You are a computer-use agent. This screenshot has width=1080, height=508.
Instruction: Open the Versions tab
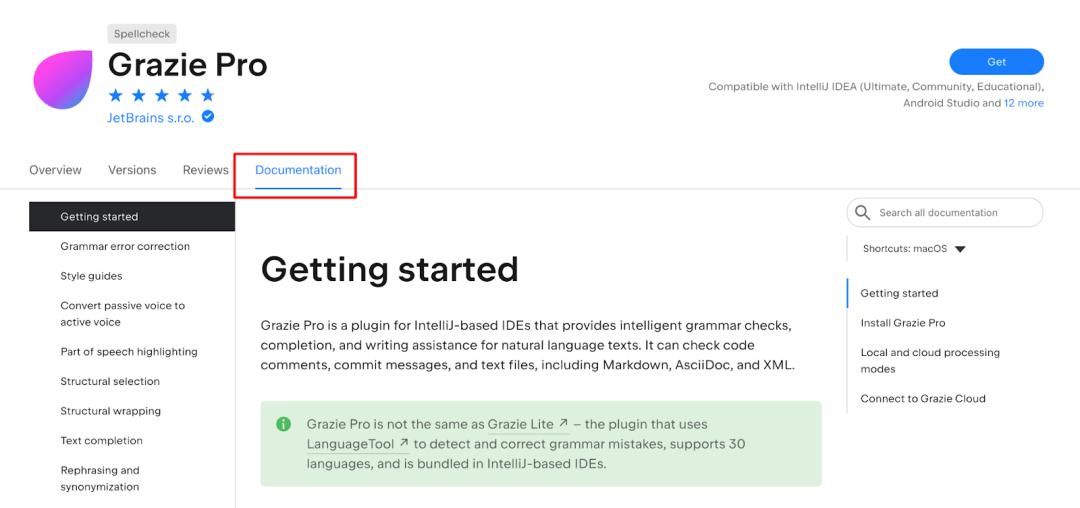click(x=132, y=170)
